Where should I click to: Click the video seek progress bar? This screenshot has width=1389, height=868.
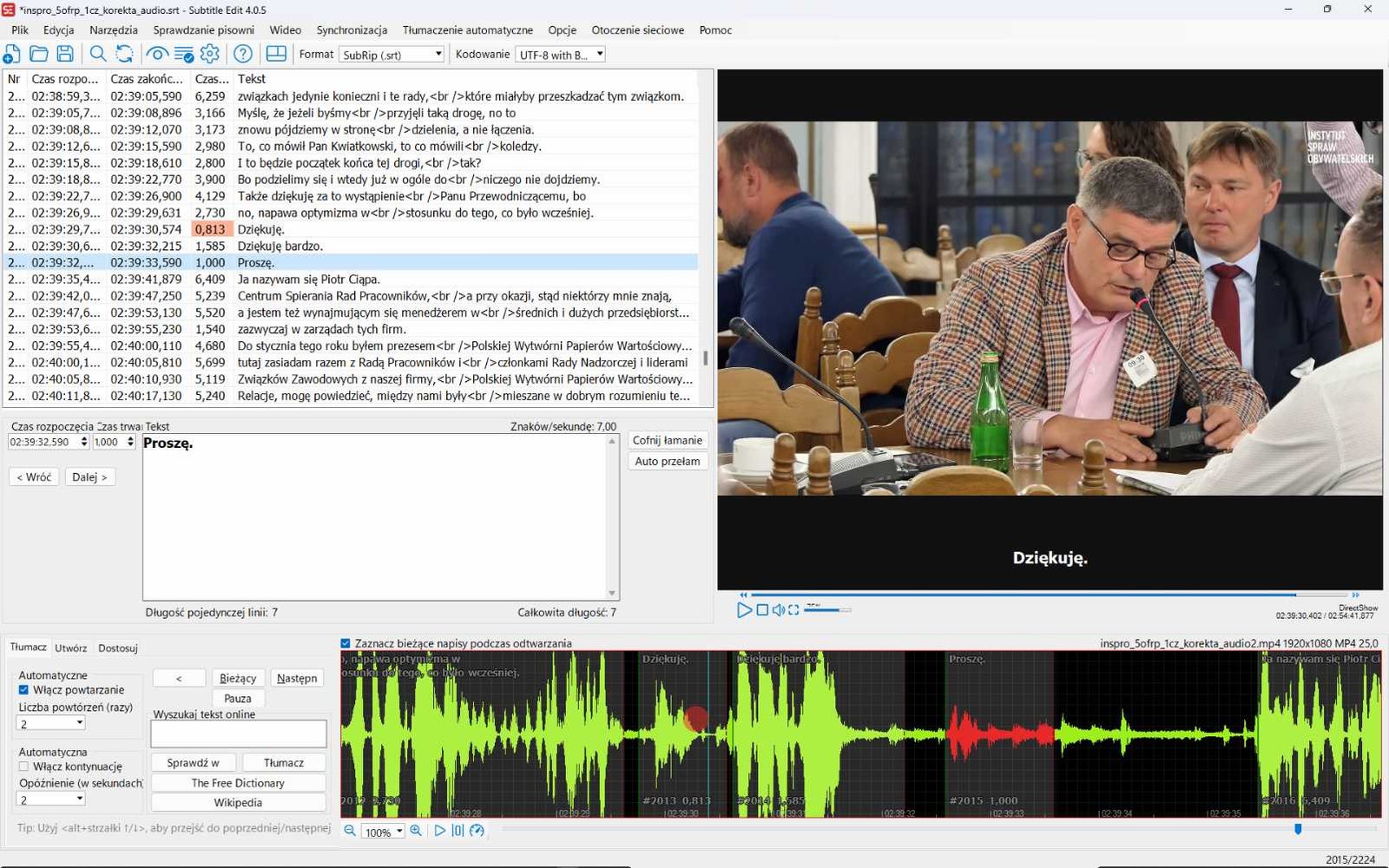pyautogui.click(x=1050, y=595)
